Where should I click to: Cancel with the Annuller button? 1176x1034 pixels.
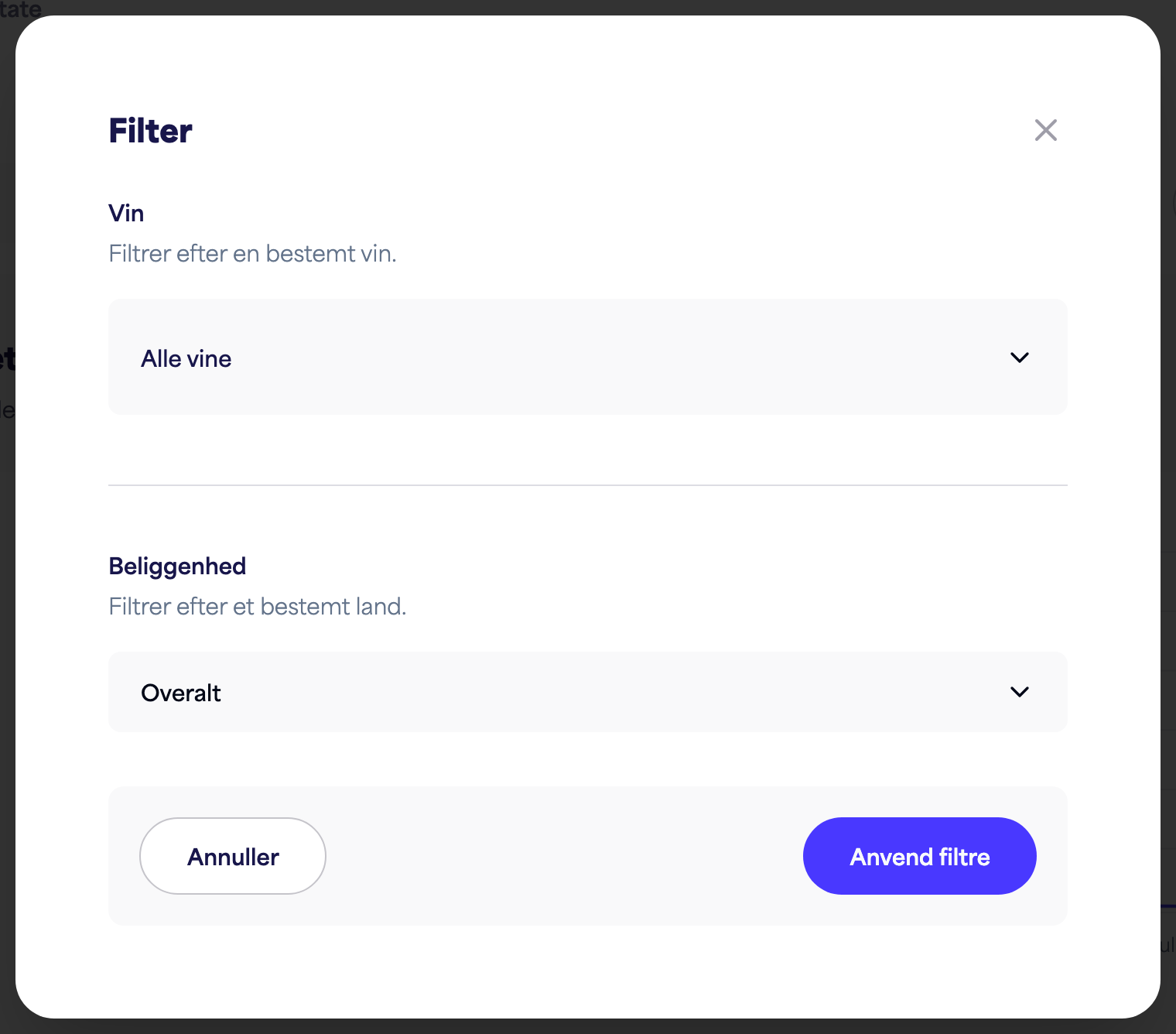(x=233, y=856)
